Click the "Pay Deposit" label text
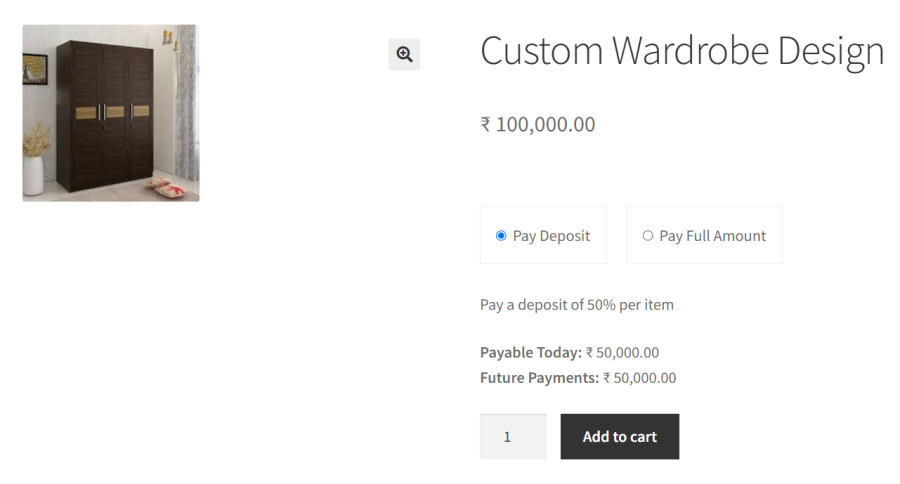 551,236
